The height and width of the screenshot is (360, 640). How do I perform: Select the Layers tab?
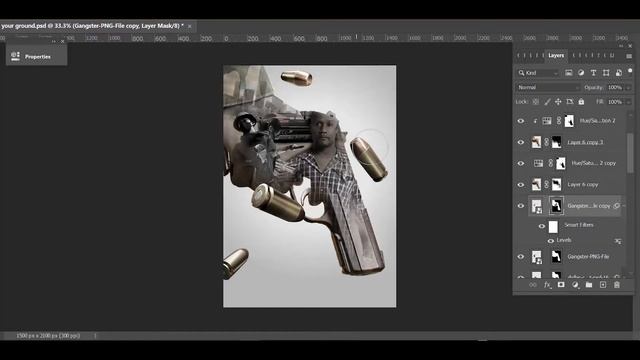(x=556, y=56)
